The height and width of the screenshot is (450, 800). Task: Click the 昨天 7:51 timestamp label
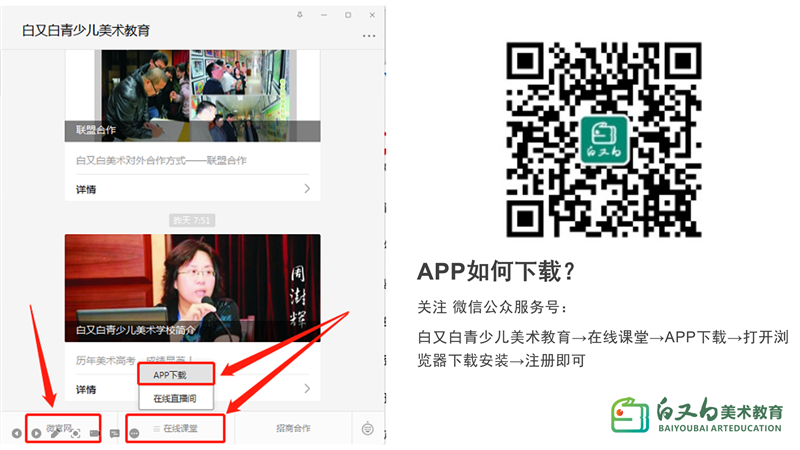[x=192, y=220]
